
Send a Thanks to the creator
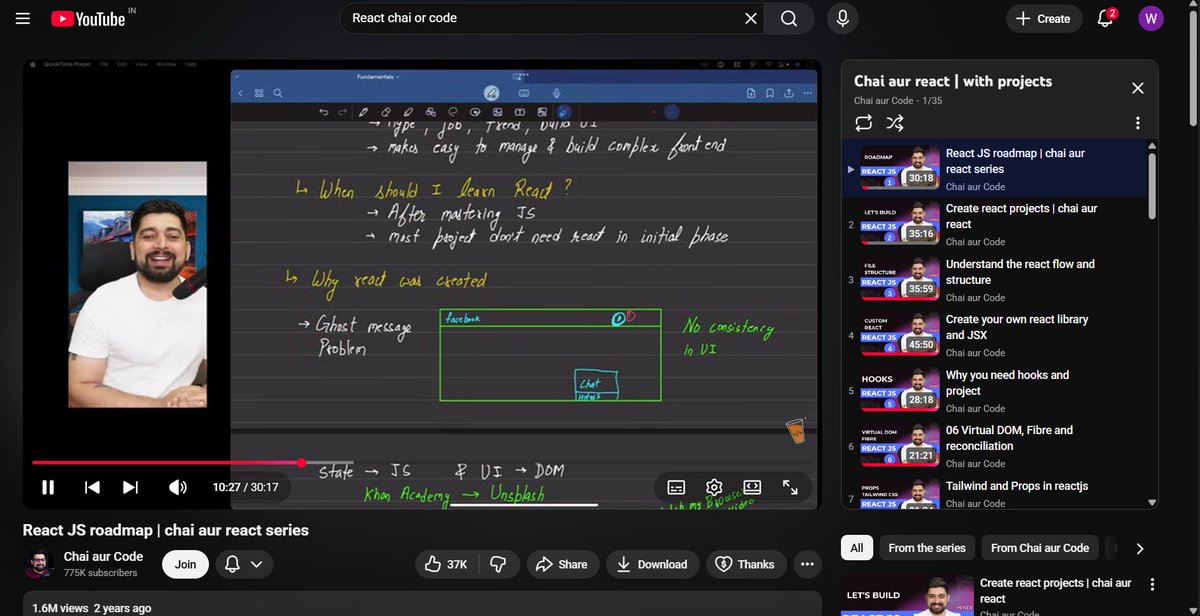(745, 564)
